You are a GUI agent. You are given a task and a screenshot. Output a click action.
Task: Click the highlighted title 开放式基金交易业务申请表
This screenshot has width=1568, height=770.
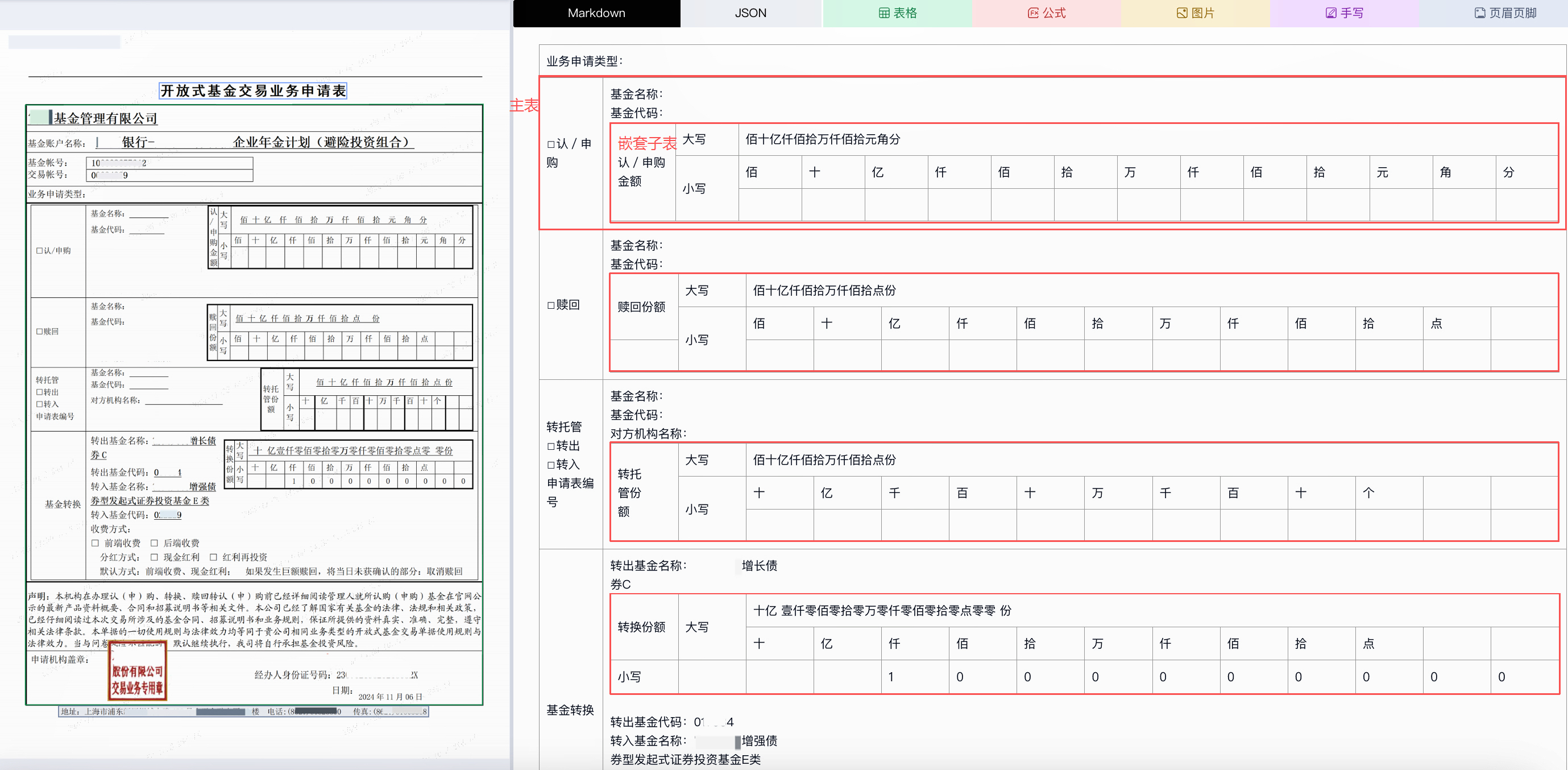point(252,90)
